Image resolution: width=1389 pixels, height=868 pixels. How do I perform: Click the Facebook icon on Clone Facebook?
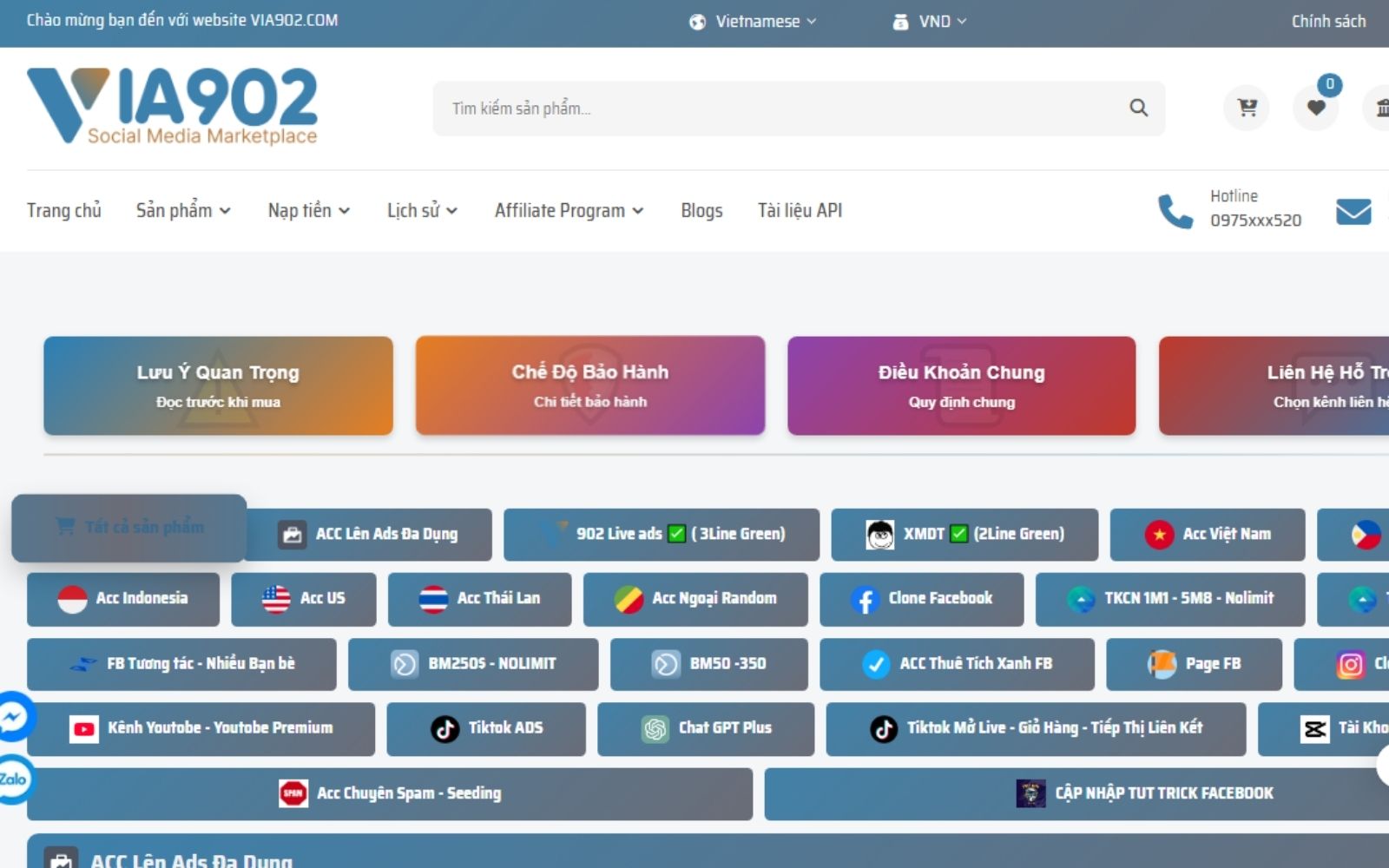point(865,599)
